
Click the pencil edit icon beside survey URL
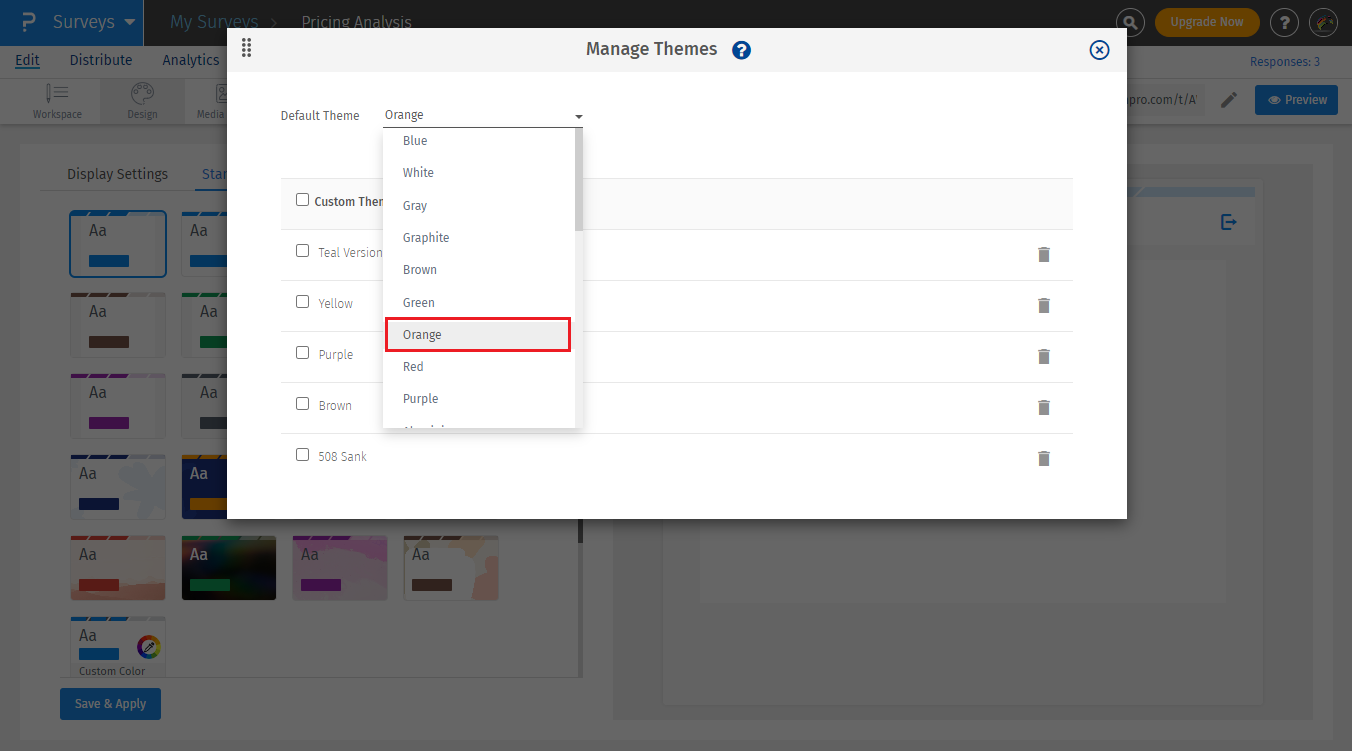coord(1229,99)
